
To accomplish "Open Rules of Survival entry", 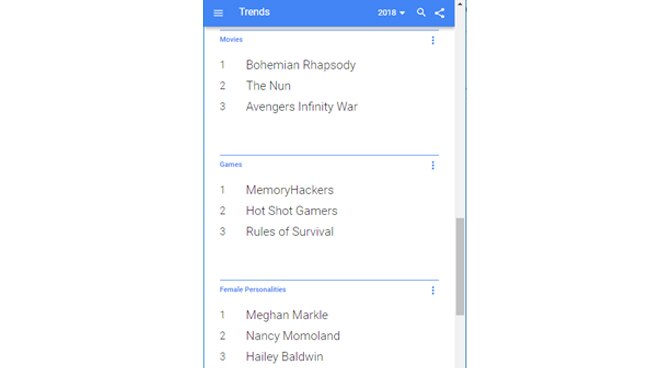I will pyautogui.click(x=290, y=232).
